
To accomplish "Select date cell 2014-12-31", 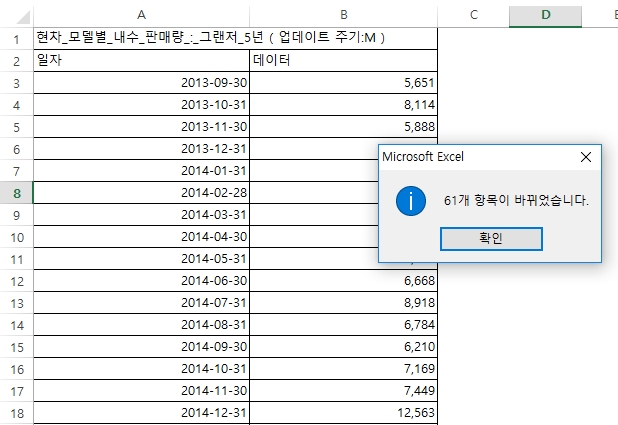I will [x=141, y=413].
